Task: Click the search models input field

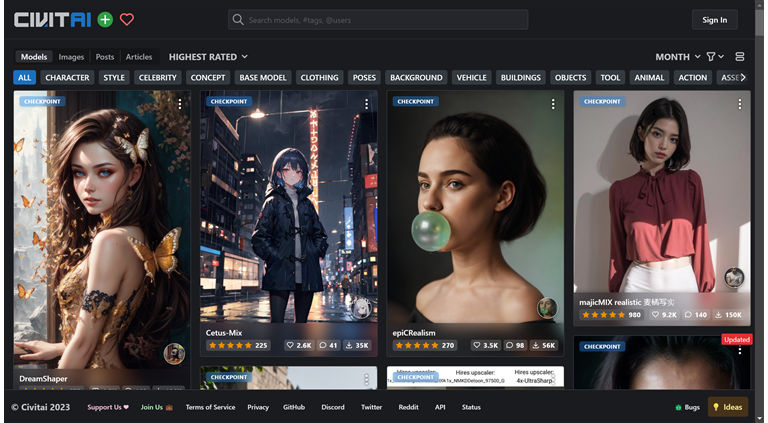Action: pos(380,19)
